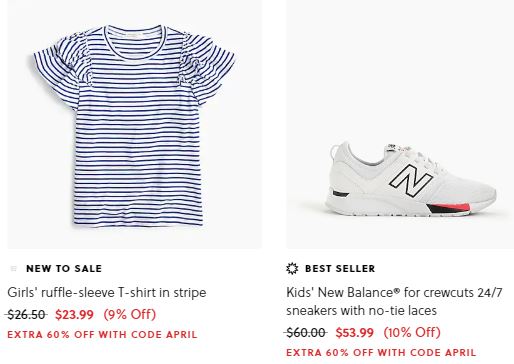
Task: Select the $53.99 sale price
Action: click(x=354, y=332)
